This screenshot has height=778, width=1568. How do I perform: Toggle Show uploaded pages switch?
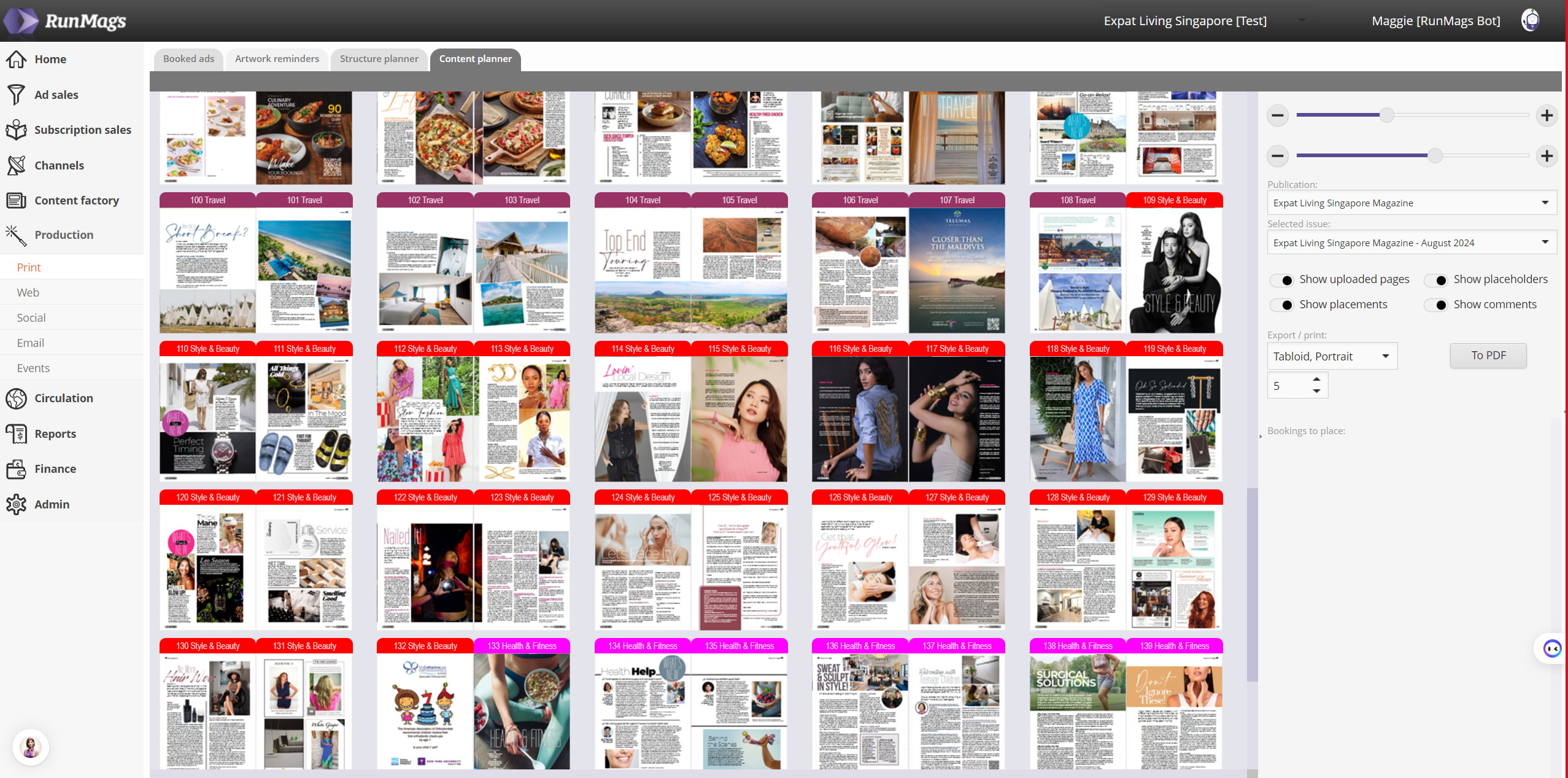pyautogui.click(x=1282, y=280)
